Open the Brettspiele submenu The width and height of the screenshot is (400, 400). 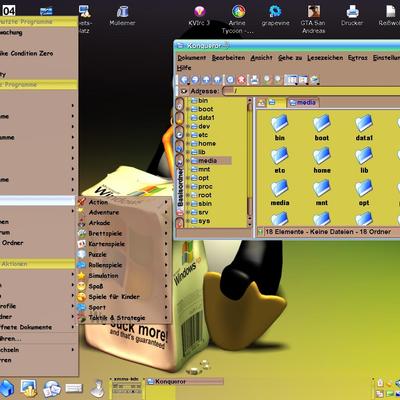tap(123, 233)
